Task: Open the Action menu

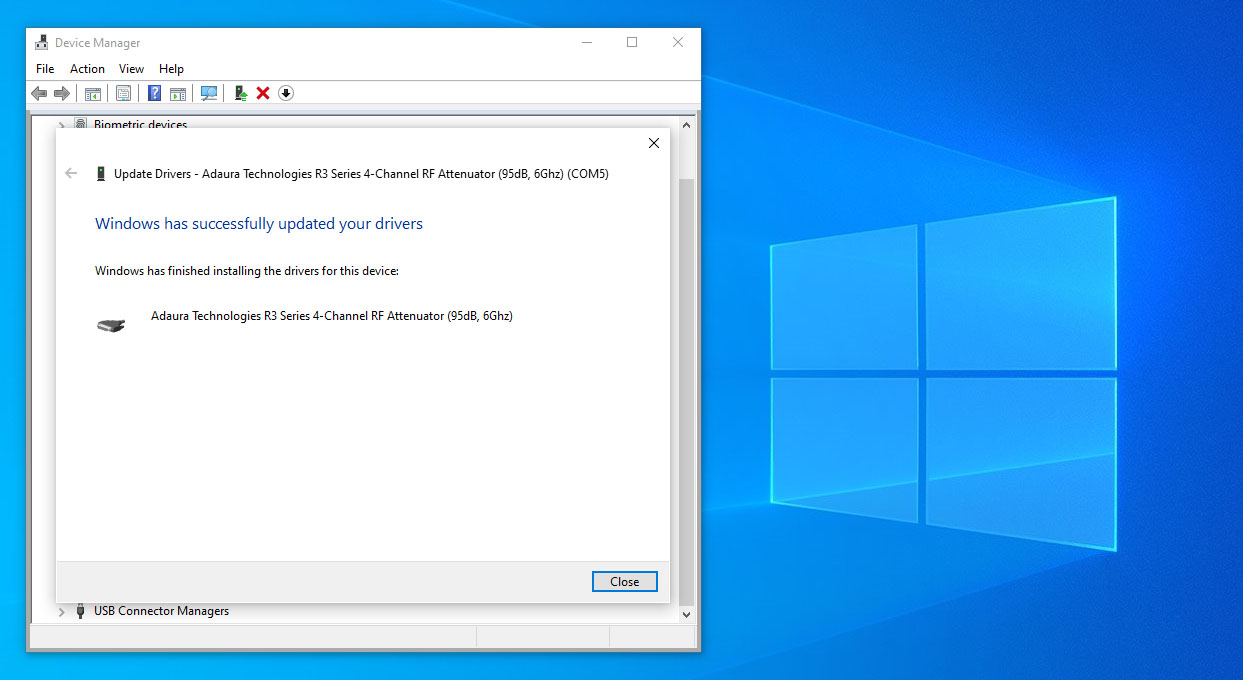Action: click(x=87, y=69)
